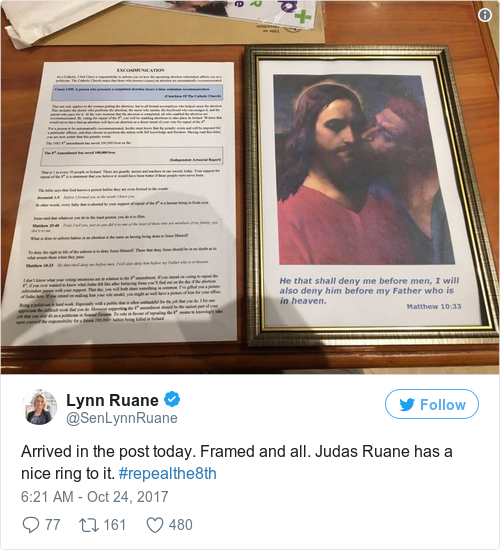Click the info icon on the photo
Screen dimensions: 500x550
[x=485, y=15]
